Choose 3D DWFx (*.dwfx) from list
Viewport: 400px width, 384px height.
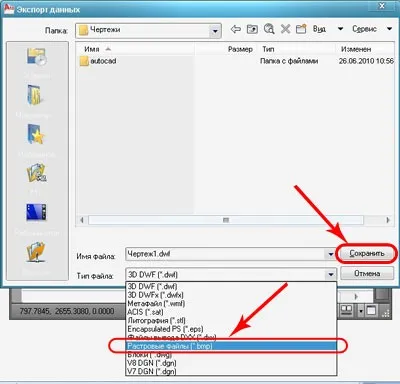(231, 295)
